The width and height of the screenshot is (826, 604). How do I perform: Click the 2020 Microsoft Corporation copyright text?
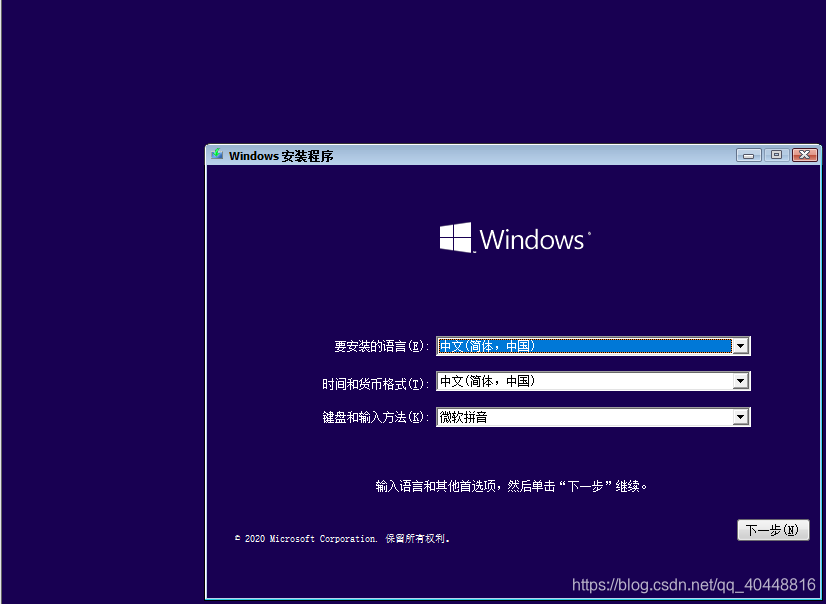pyautogui.click(x=342, y=539)
